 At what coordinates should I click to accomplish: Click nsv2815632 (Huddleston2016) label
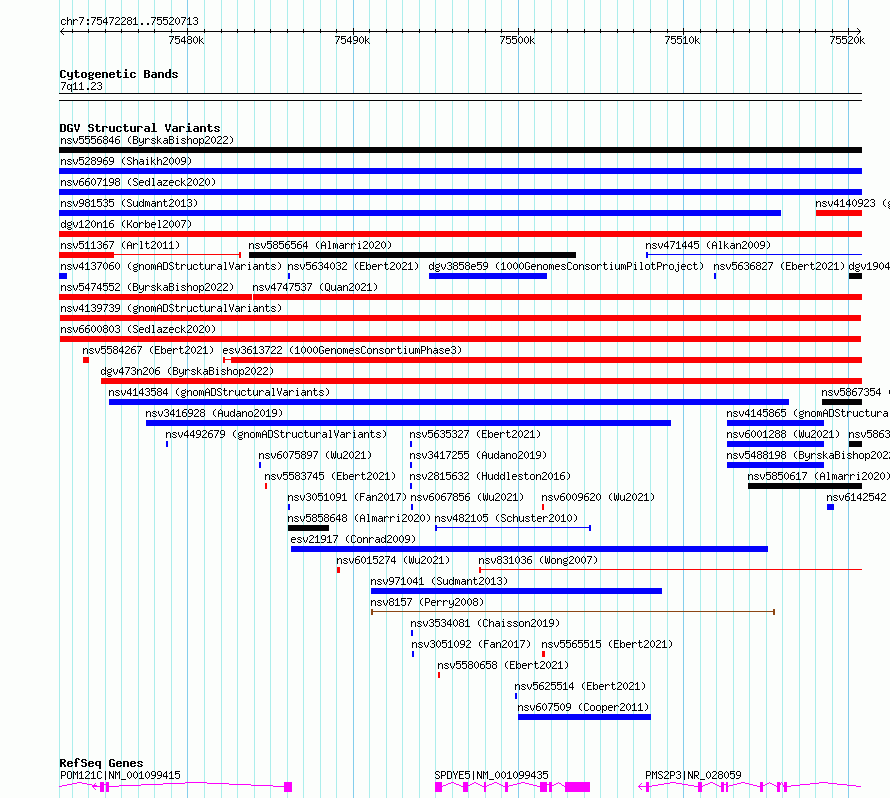coord(490,476)
